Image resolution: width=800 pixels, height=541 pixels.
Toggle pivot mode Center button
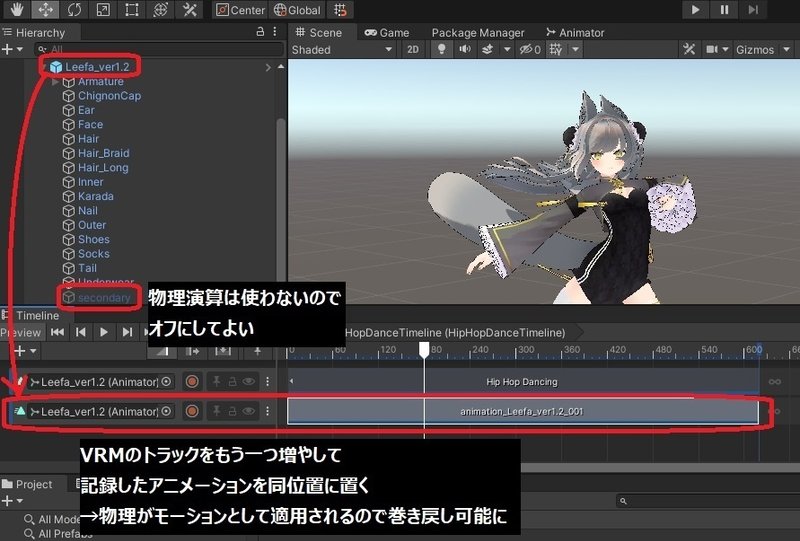[240, 10]
